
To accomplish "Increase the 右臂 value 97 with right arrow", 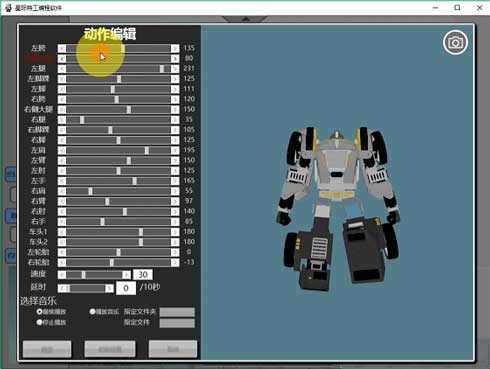I will tap(175, 201).
